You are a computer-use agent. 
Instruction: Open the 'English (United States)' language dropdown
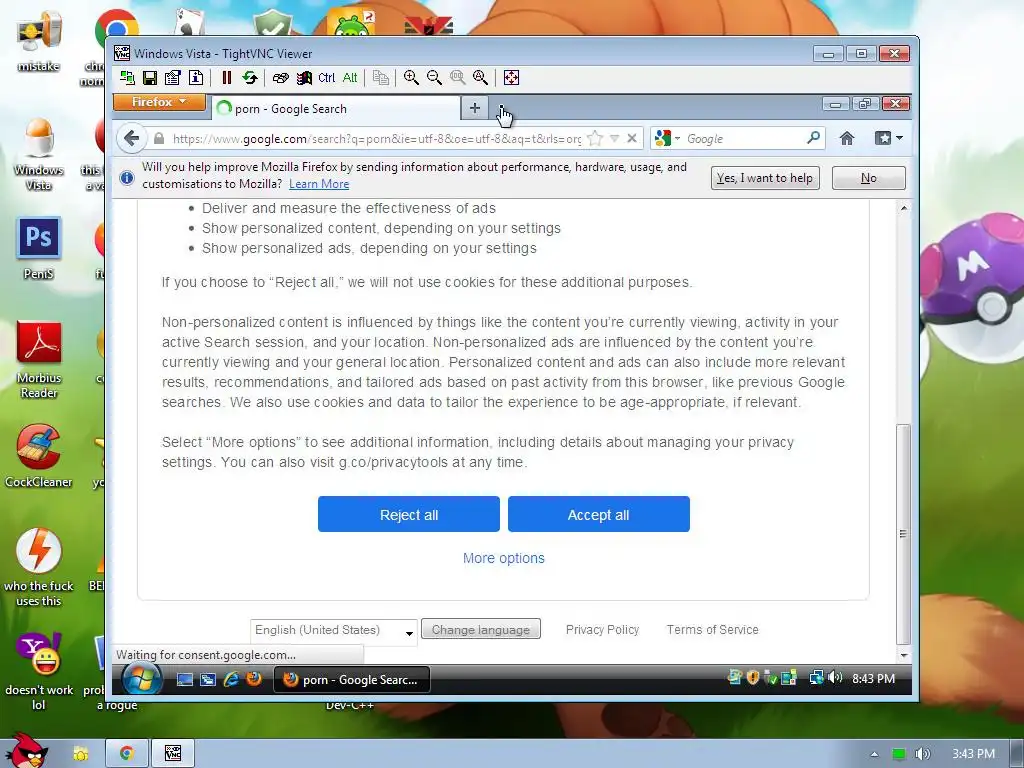(x=334, y=630)
